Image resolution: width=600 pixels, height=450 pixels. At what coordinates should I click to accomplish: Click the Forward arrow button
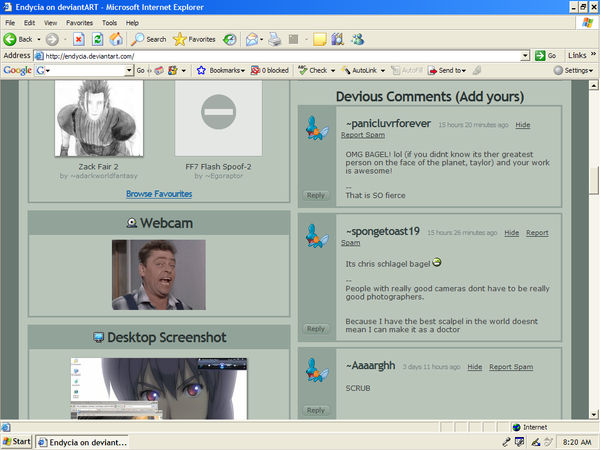[52, 39]
